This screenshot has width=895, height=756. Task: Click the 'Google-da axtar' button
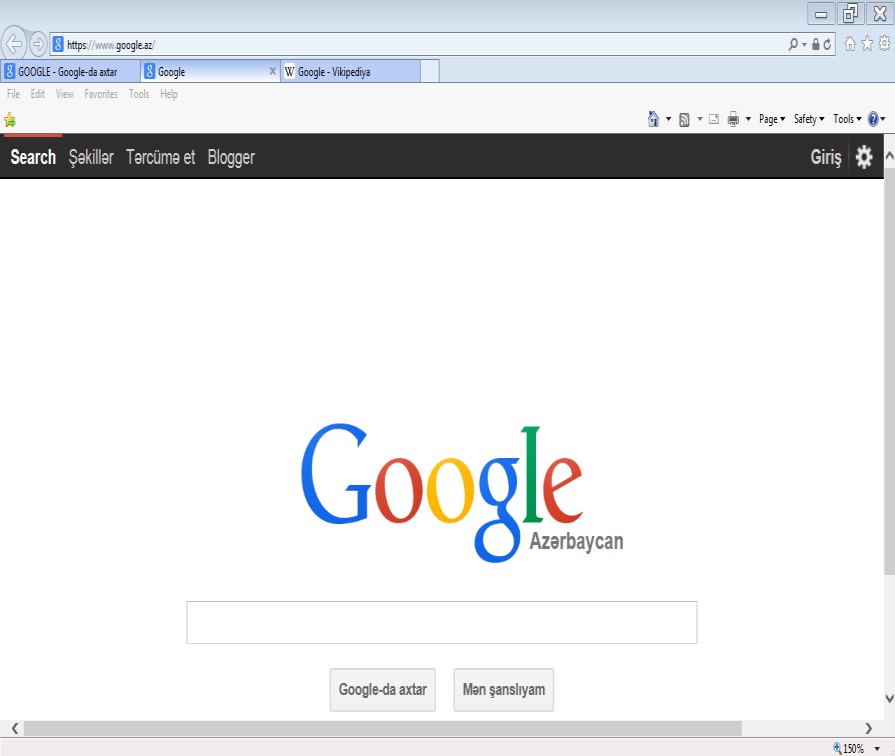point(382,690)
